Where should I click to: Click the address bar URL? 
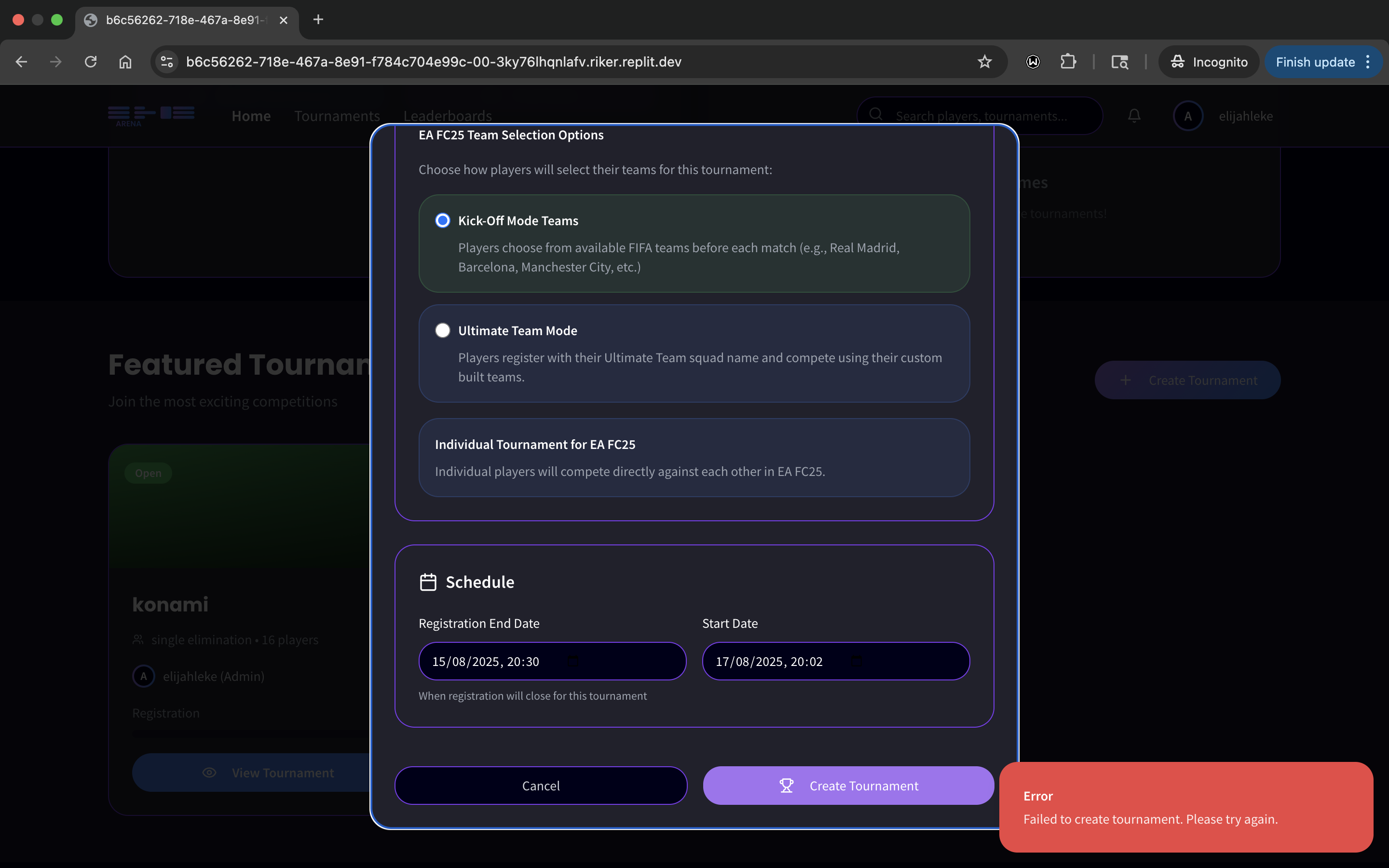(x=434, y=61)
